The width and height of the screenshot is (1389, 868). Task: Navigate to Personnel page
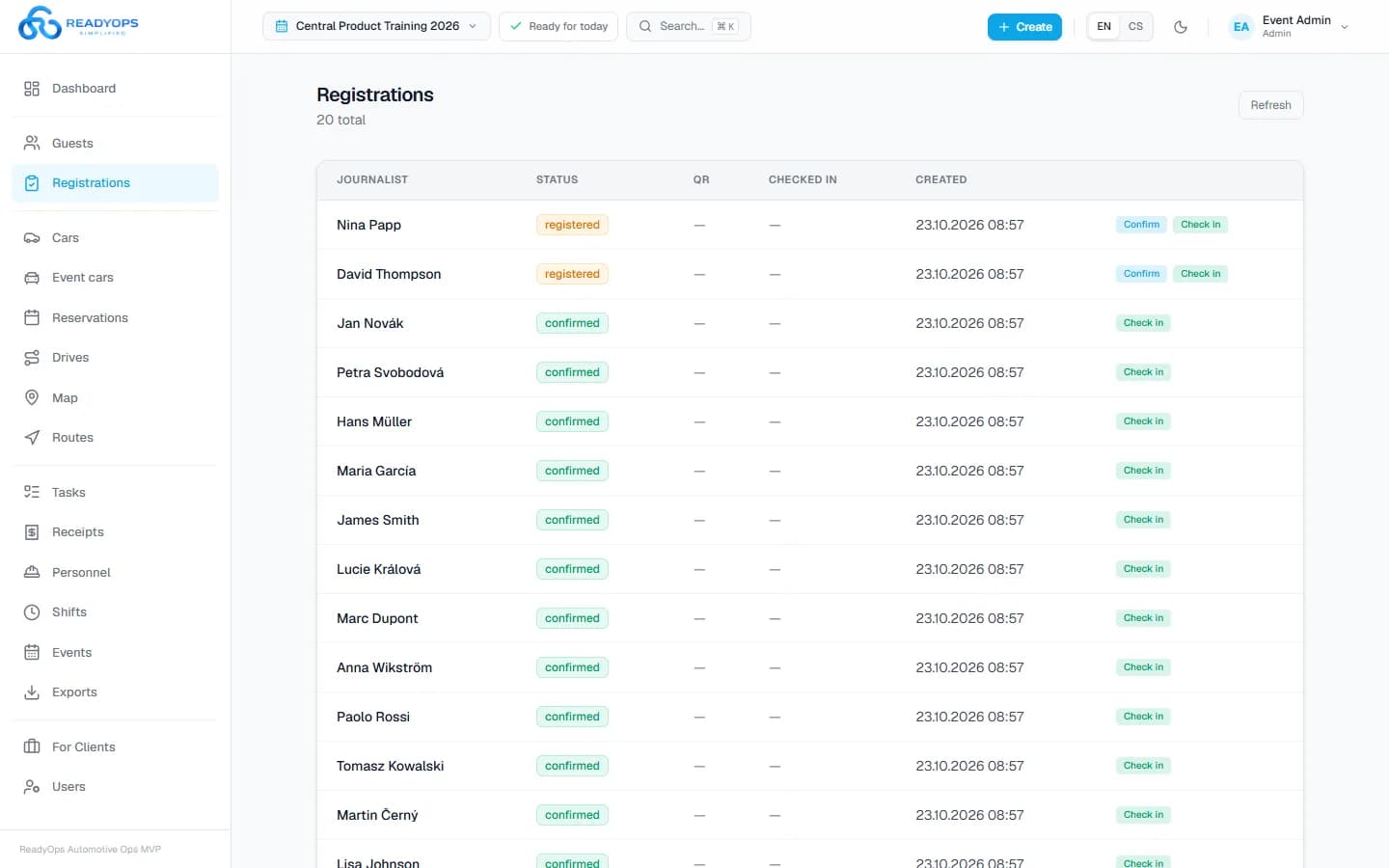[x=116, y=573]
